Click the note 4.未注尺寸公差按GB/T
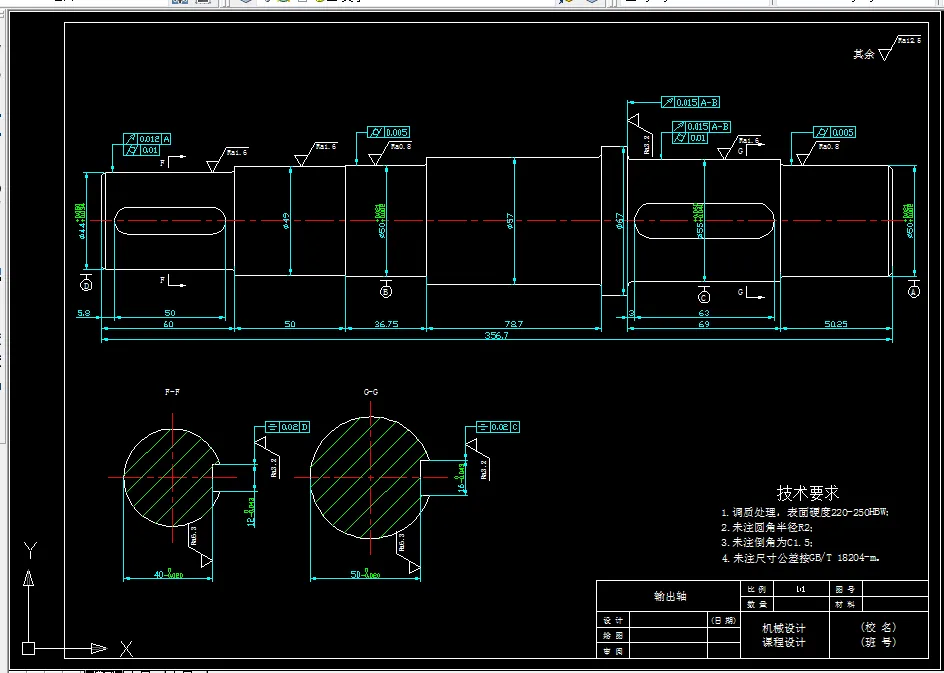 coord(801,558)
